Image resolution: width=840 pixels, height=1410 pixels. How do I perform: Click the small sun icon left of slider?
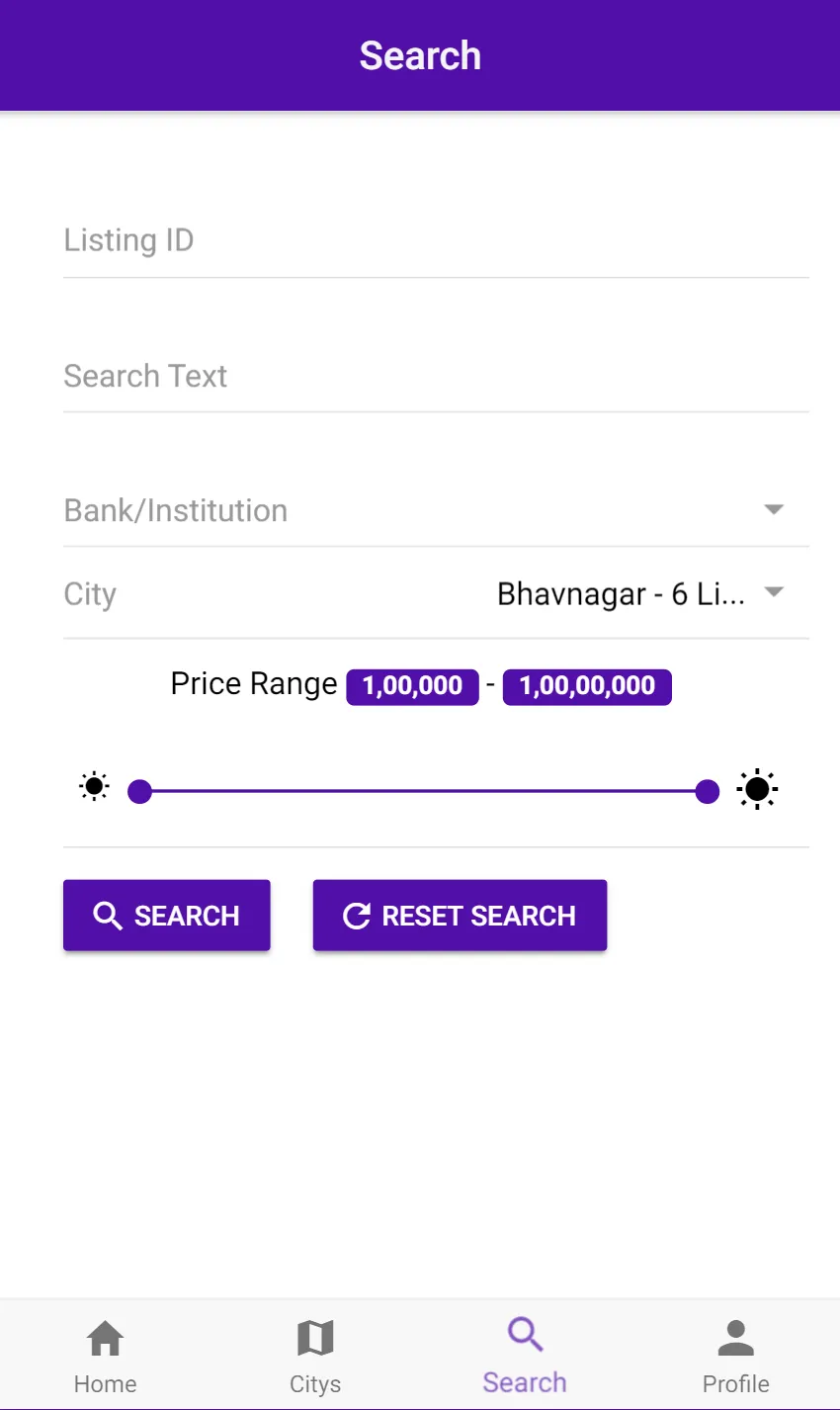point(95,787)
